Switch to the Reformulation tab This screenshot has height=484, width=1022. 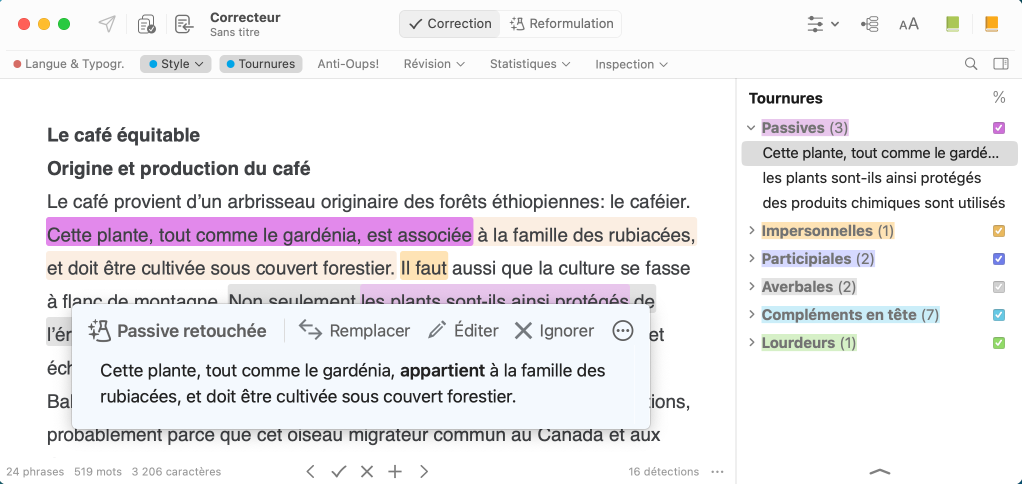561,24
